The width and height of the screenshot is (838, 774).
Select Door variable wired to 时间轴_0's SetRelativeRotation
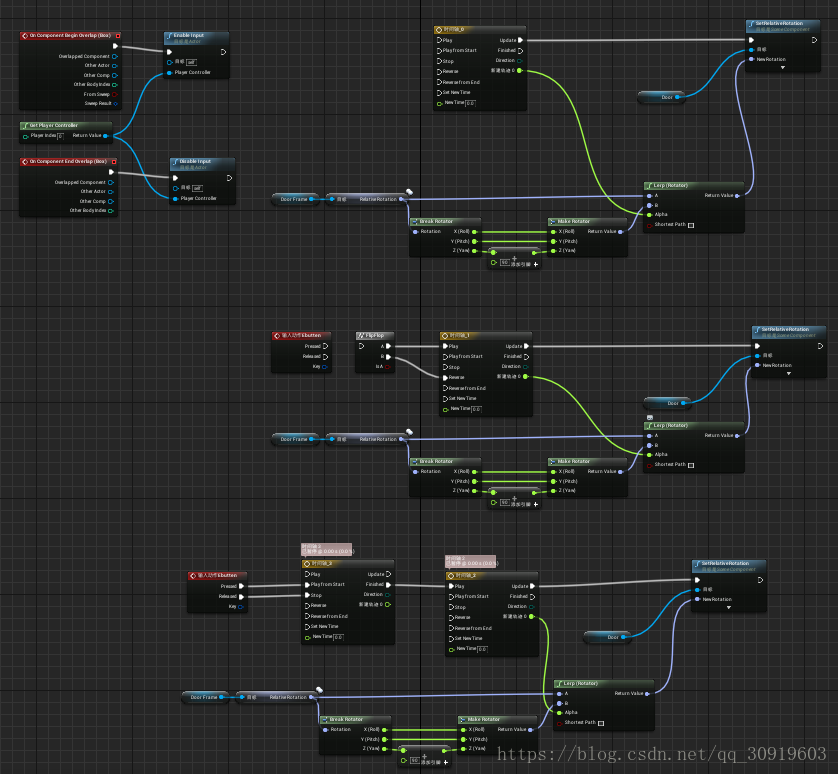click(662, 97)
